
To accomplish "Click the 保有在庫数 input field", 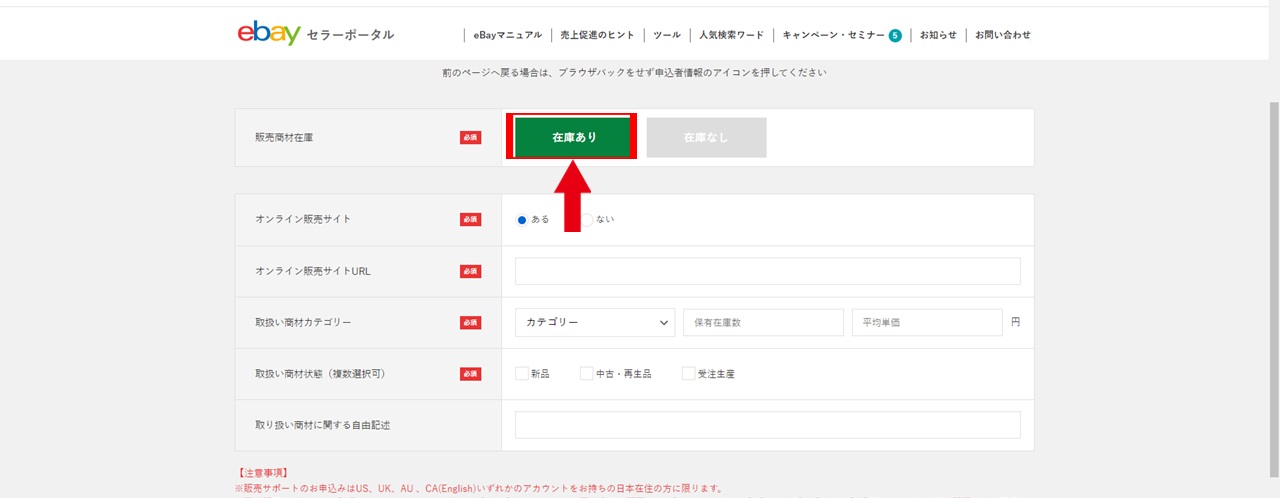I will [x=763, y=322].
